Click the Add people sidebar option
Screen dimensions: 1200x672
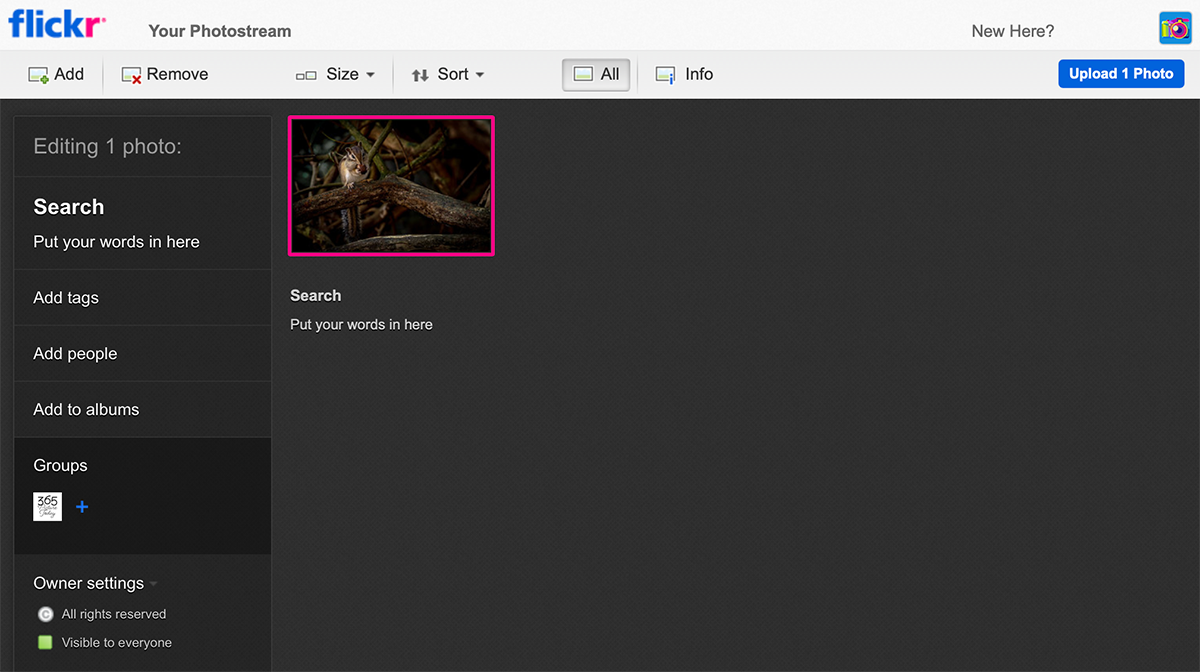75,353
